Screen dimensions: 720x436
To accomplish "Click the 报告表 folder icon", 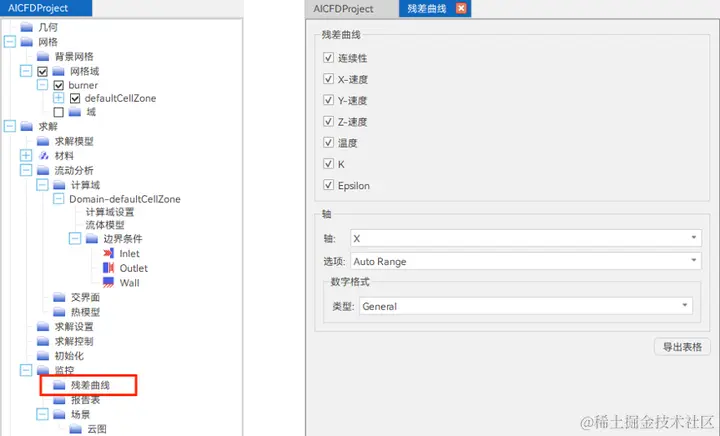I will click(59, 400).
